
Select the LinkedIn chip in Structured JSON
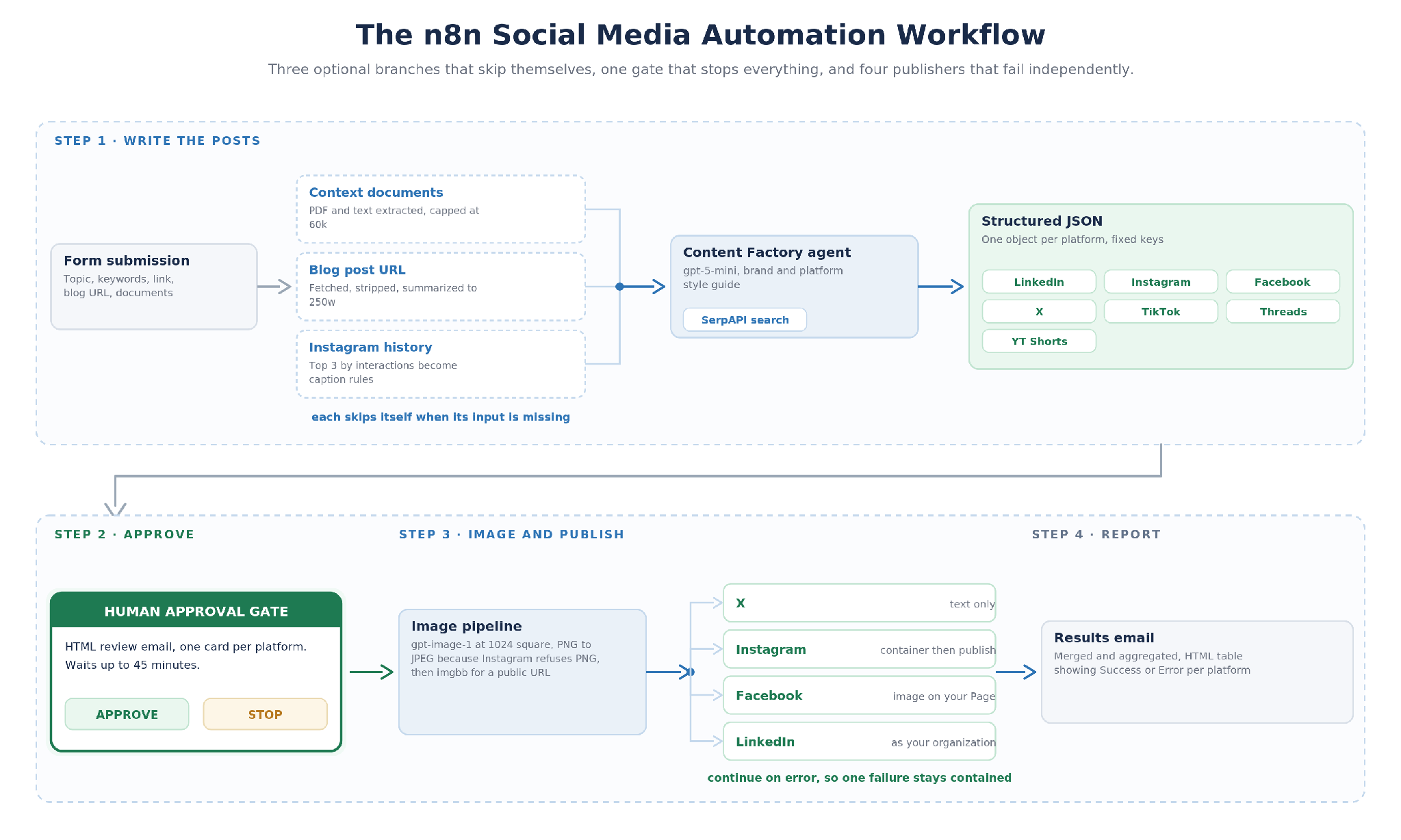[x=1039, y=282]
